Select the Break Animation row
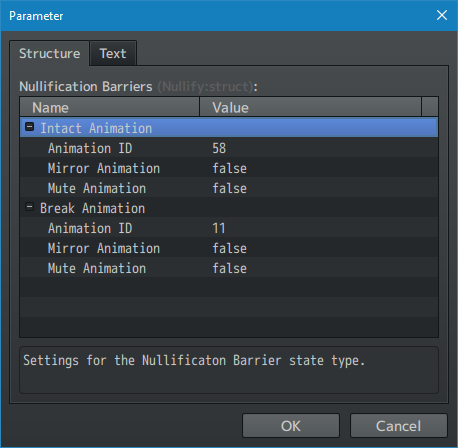Viewport: 458px width, 448px height. point(229,207)
